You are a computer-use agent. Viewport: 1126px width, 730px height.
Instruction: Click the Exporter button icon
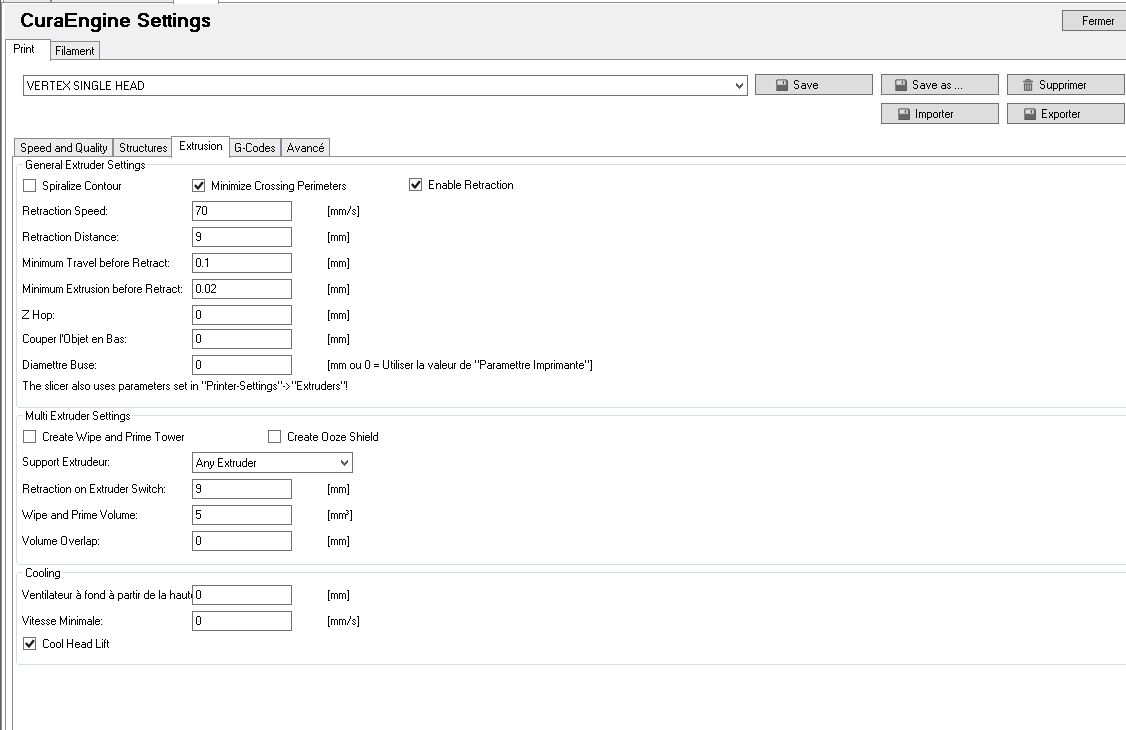[x=1030, y=115]
